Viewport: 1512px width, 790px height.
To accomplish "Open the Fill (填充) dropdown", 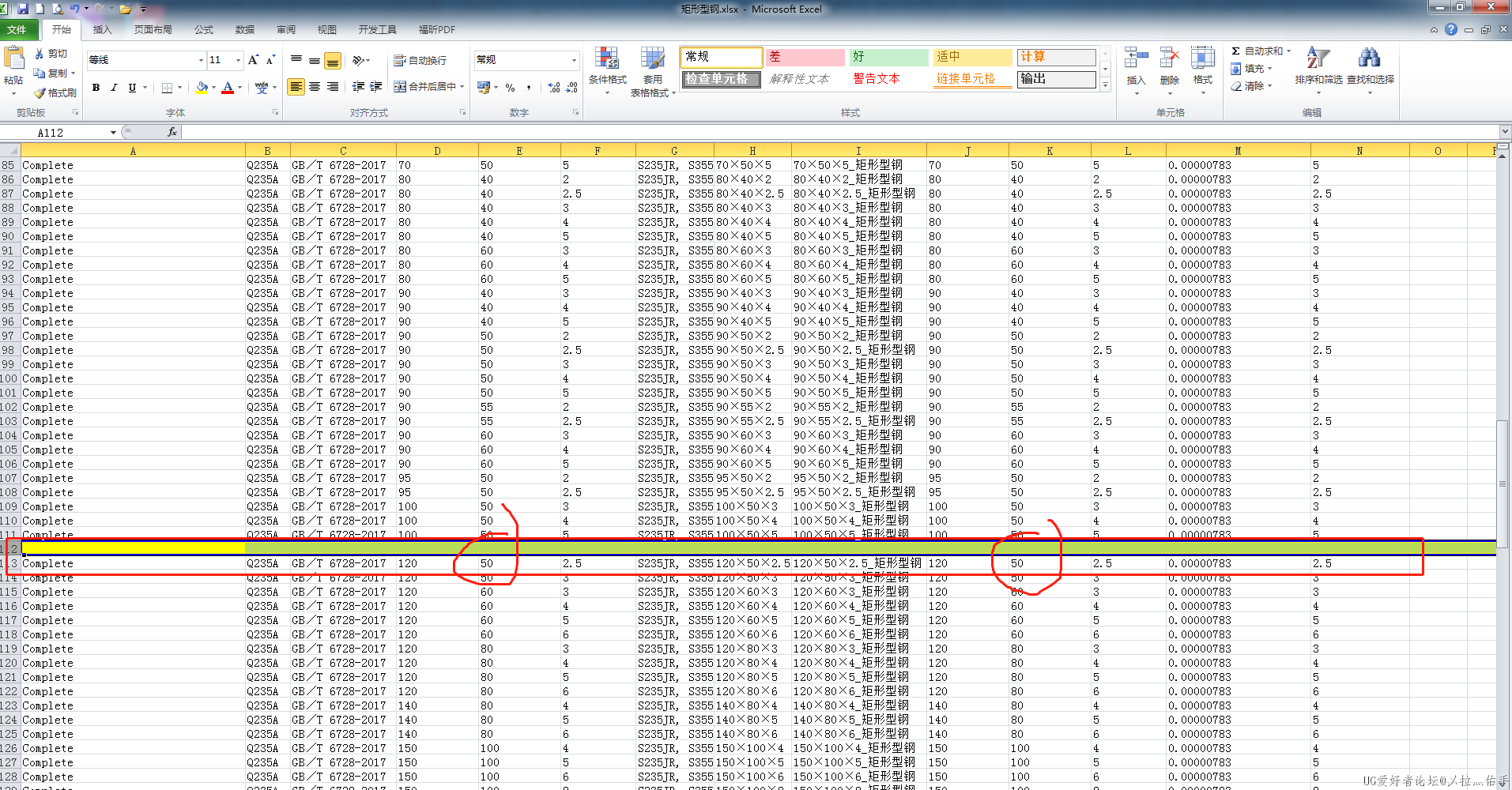I will pyautogui.click(x=1253, y=69).
